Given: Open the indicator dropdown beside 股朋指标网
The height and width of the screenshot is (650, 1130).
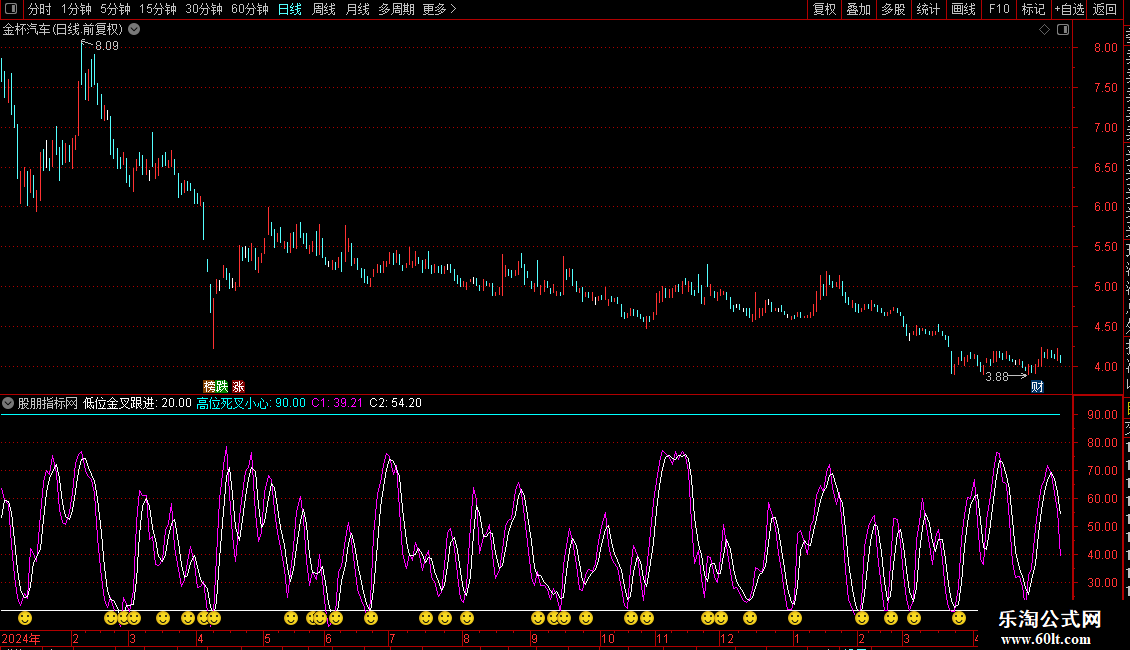Looking at the screenshot, I should point(8,403).
